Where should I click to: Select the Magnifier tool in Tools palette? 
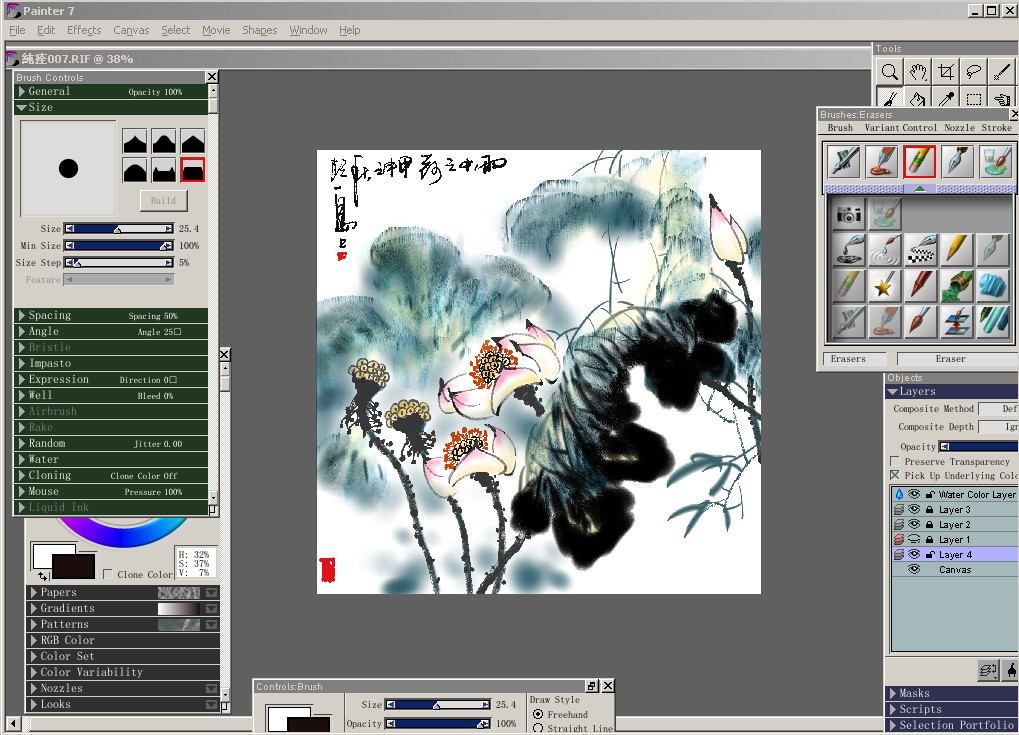coord(889,71)
